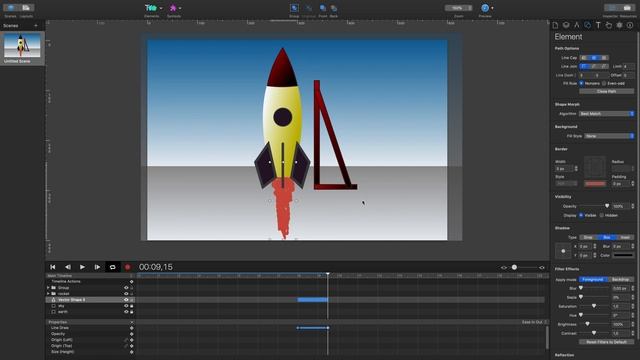Open the Identity inspector tab icon
640x360 pixels.
click(630, 25)
